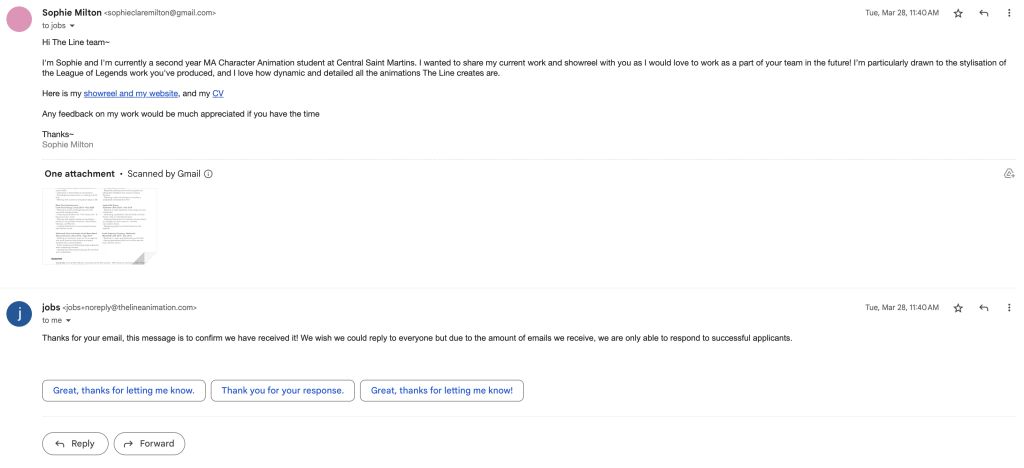Choose 'Great, thanks for letting me know.' reply
Screen dimensions: 1024x468
coord(124,390)
